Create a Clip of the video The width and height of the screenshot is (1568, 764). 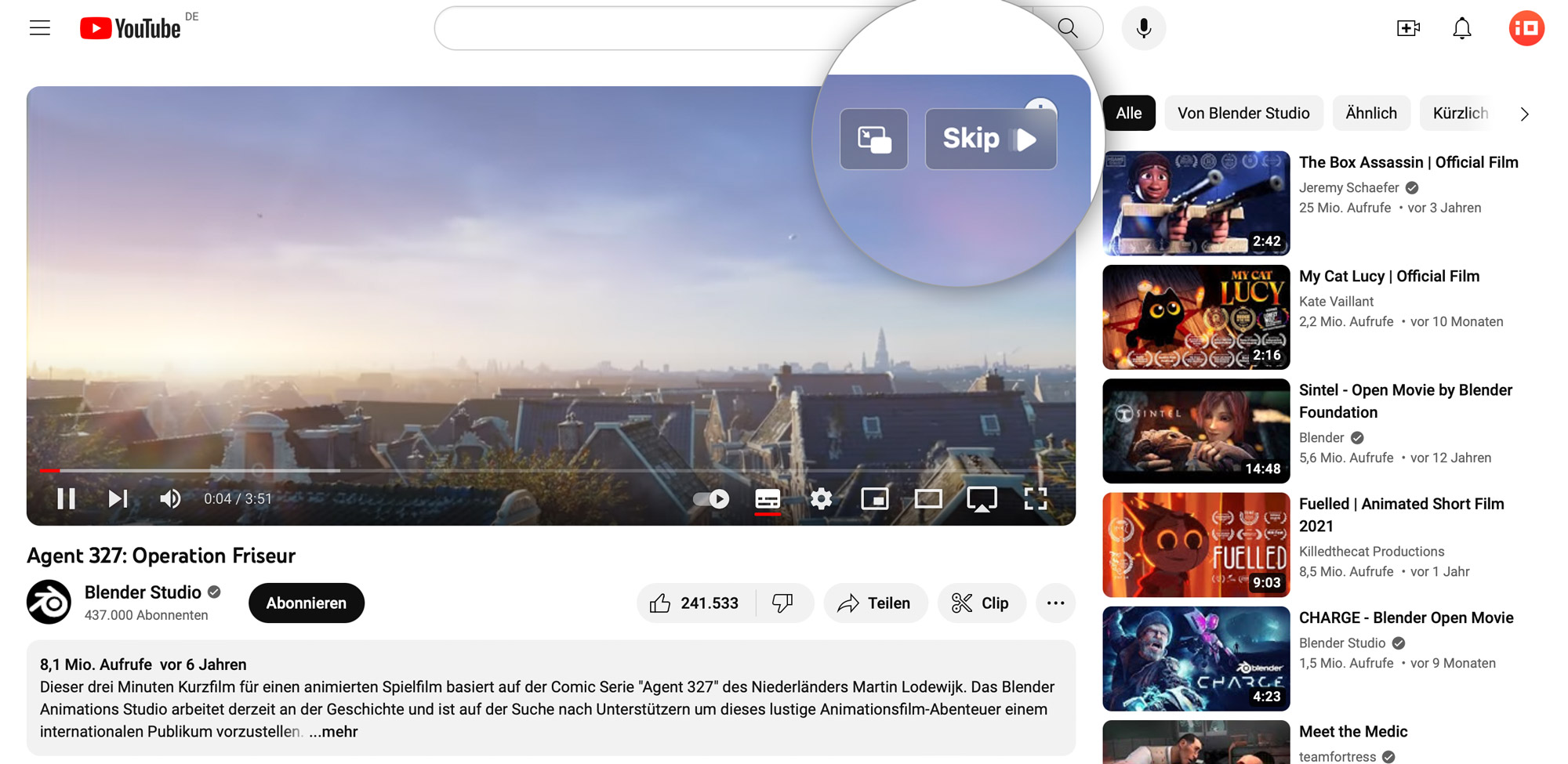(x=982, y=603)
